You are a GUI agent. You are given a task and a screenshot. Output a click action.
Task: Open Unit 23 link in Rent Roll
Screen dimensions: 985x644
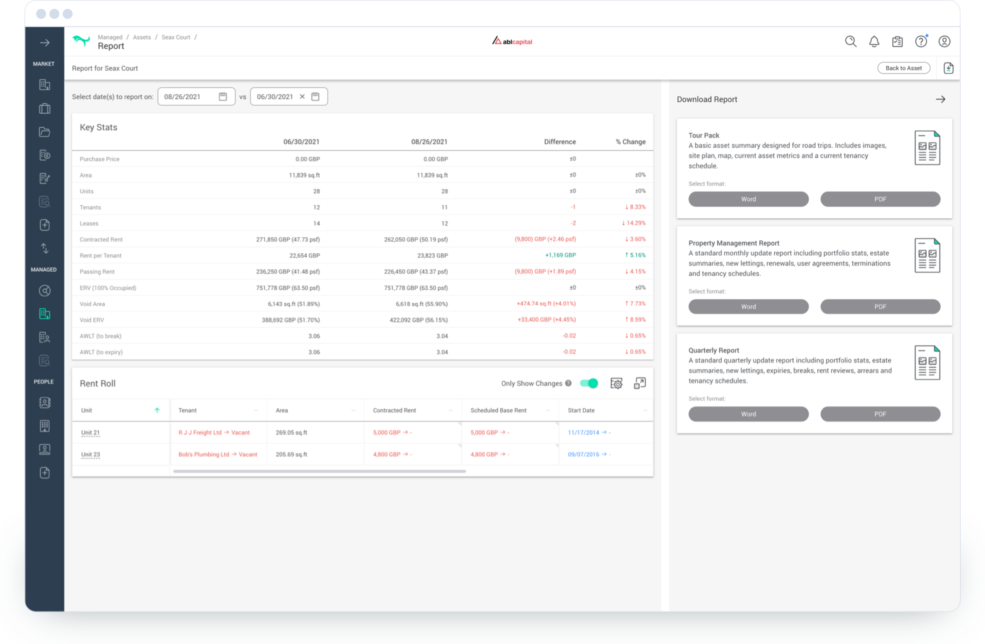point(90,454)
